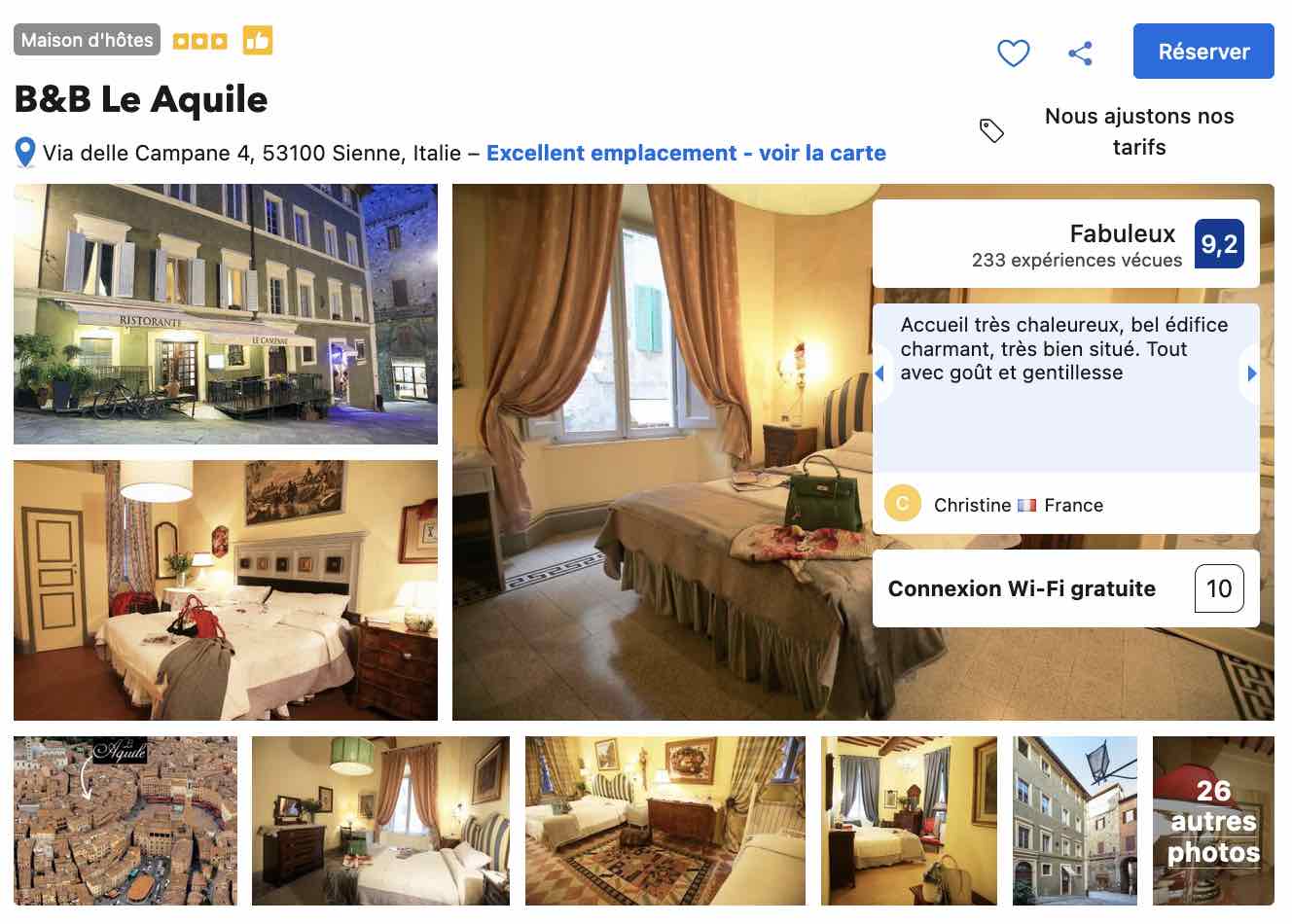This screenshot has height=924, width=1292.
Task: Show the next guest review arrow
Action: [x=1251, y=373]
